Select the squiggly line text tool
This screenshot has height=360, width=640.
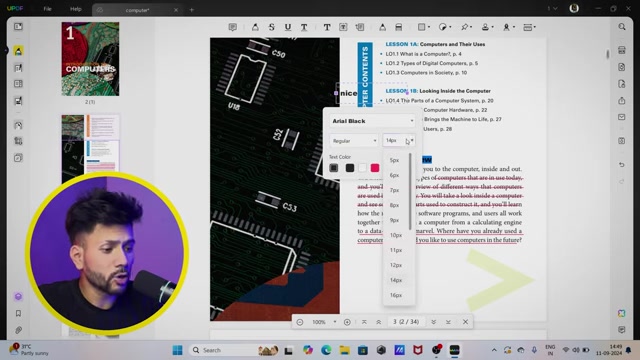304,27
